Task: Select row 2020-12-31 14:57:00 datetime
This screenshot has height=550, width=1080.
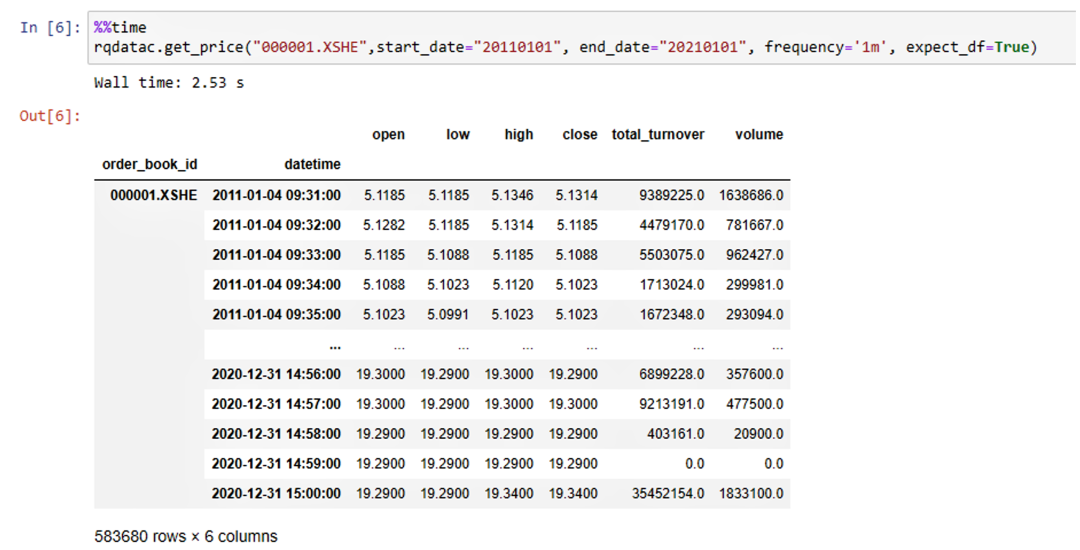Action: click(x=276, y=404)
